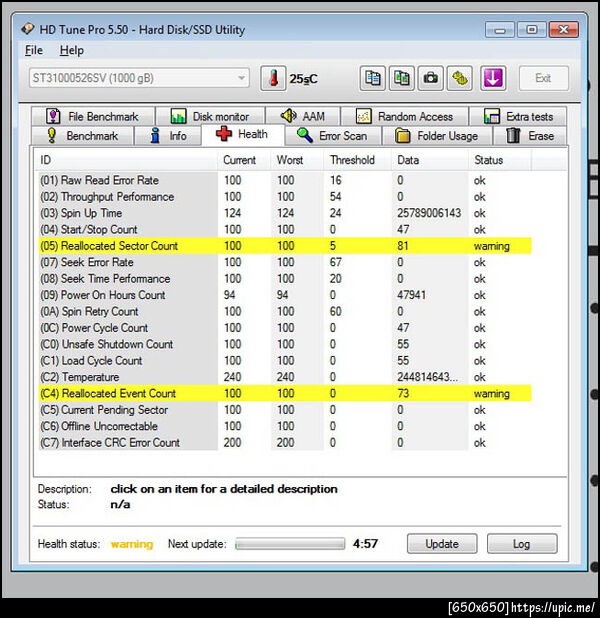The height and width of the screenshot is (618, 600).
Task: Click the 4:57 next update countdown
Action: point(365,544)
